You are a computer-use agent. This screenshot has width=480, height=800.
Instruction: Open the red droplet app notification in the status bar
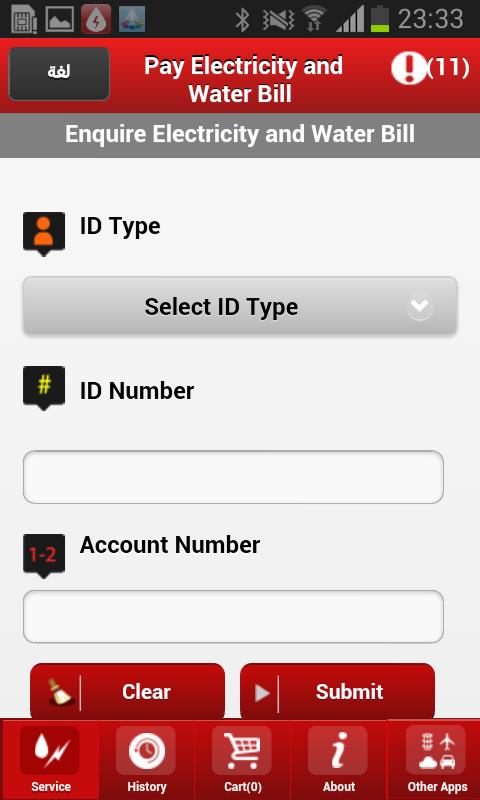96,19
